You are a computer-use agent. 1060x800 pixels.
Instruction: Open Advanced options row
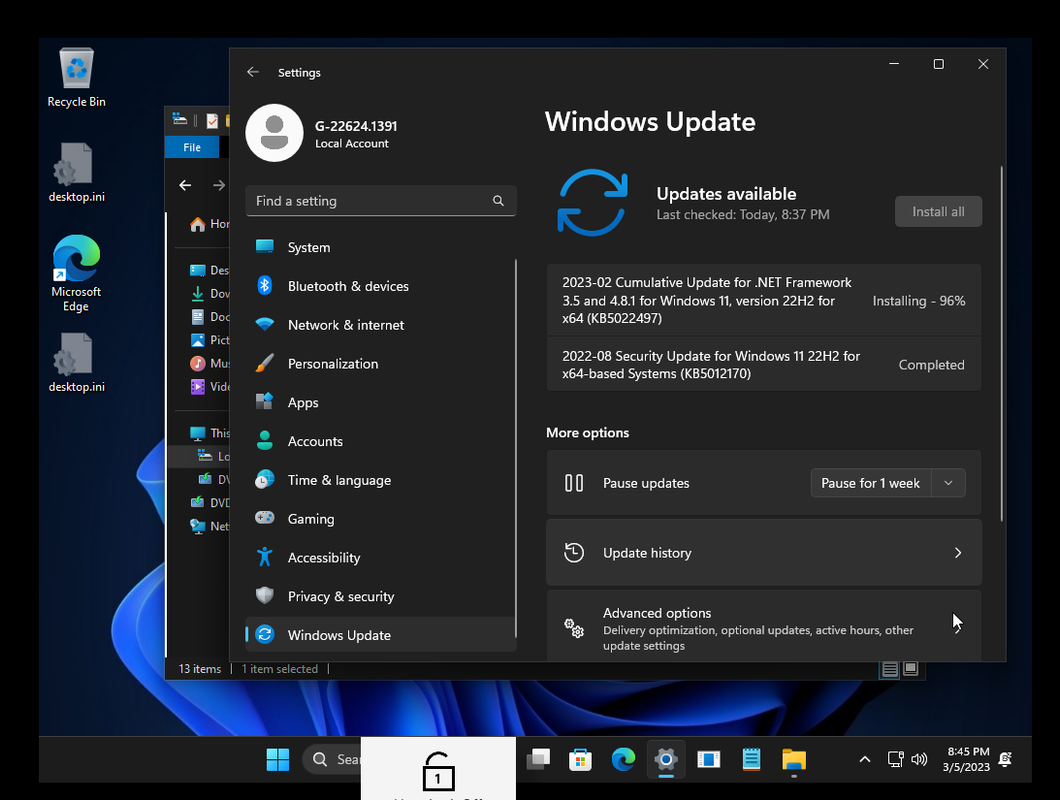point(764,625)
